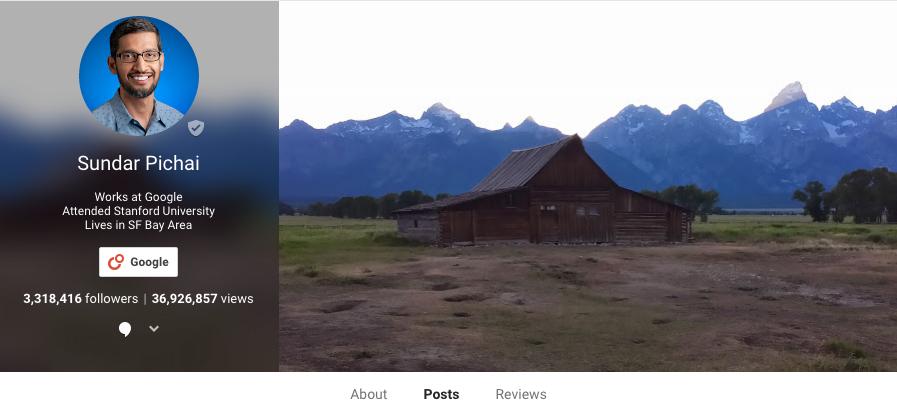Image resolution: width=897 pixels, height=413 pixels.
Task: Select the Posts tab
Action: (x=441, y=394)
